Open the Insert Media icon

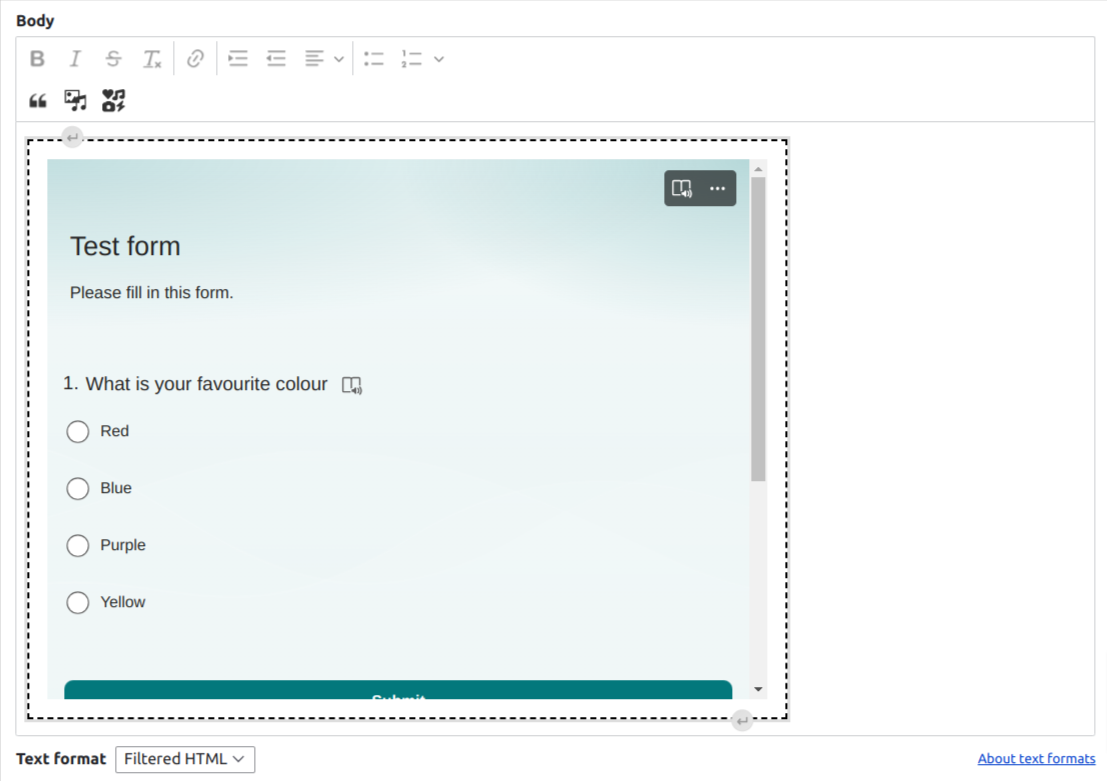pyautogui.click(x=74, y=100)
